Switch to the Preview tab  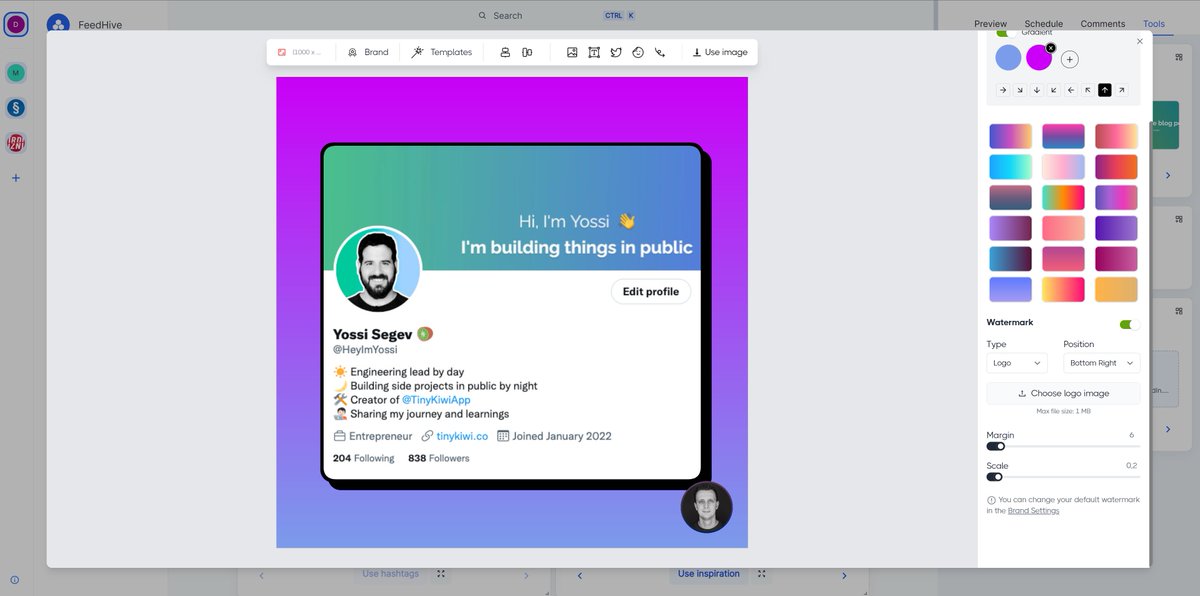(x=990, y=24)
